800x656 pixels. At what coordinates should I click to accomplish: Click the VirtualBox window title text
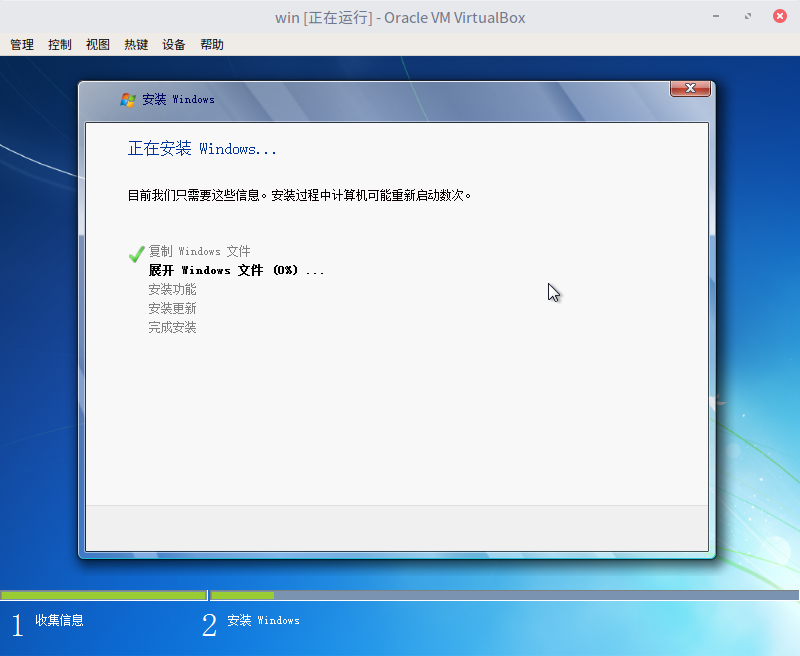(x=400, y=18)
